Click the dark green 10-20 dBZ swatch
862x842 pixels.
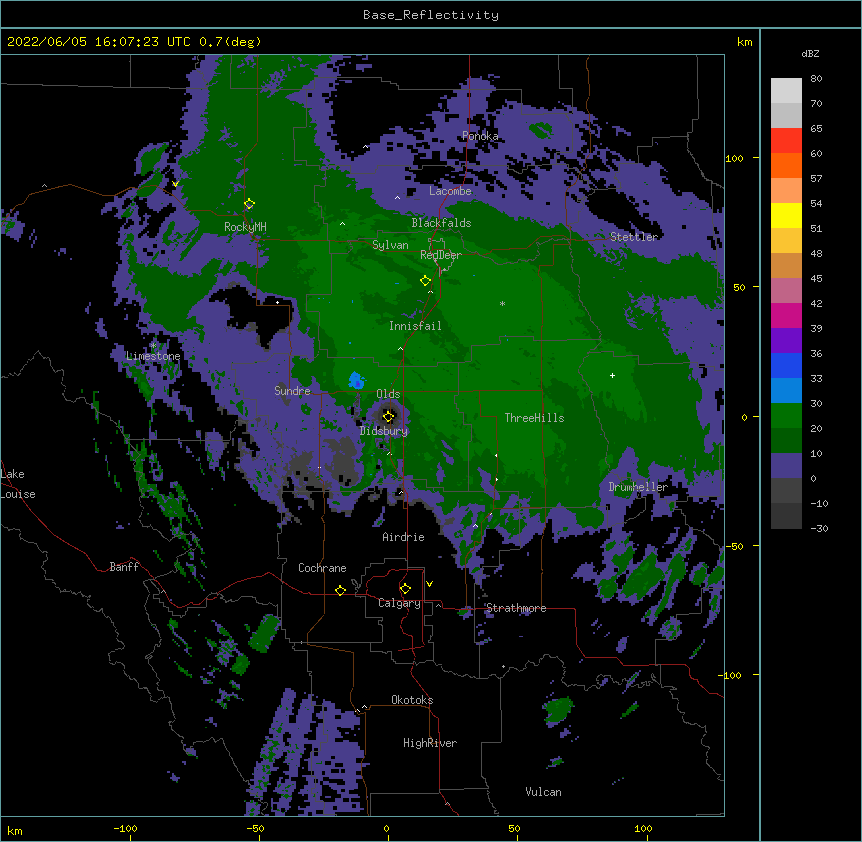[786, 441]
